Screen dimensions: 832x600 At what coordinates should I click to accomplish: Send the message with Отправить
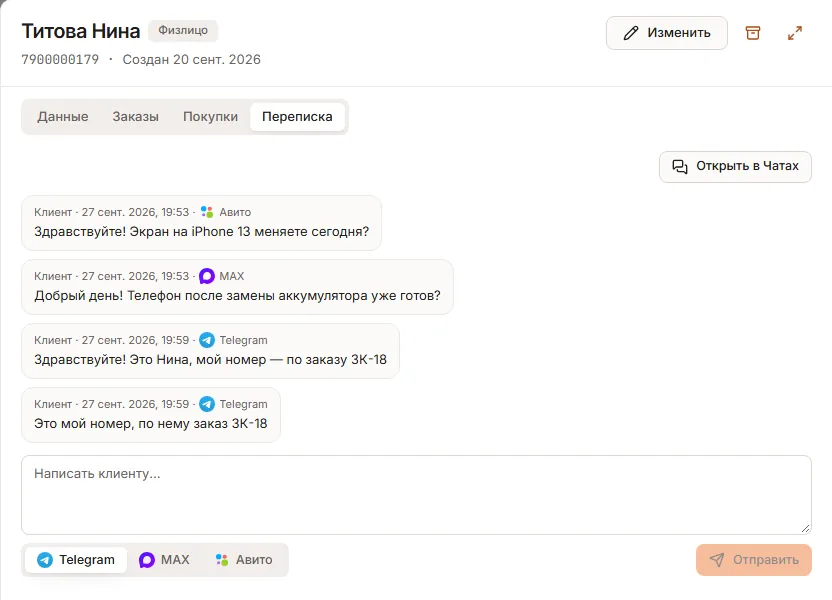[753, 560]
